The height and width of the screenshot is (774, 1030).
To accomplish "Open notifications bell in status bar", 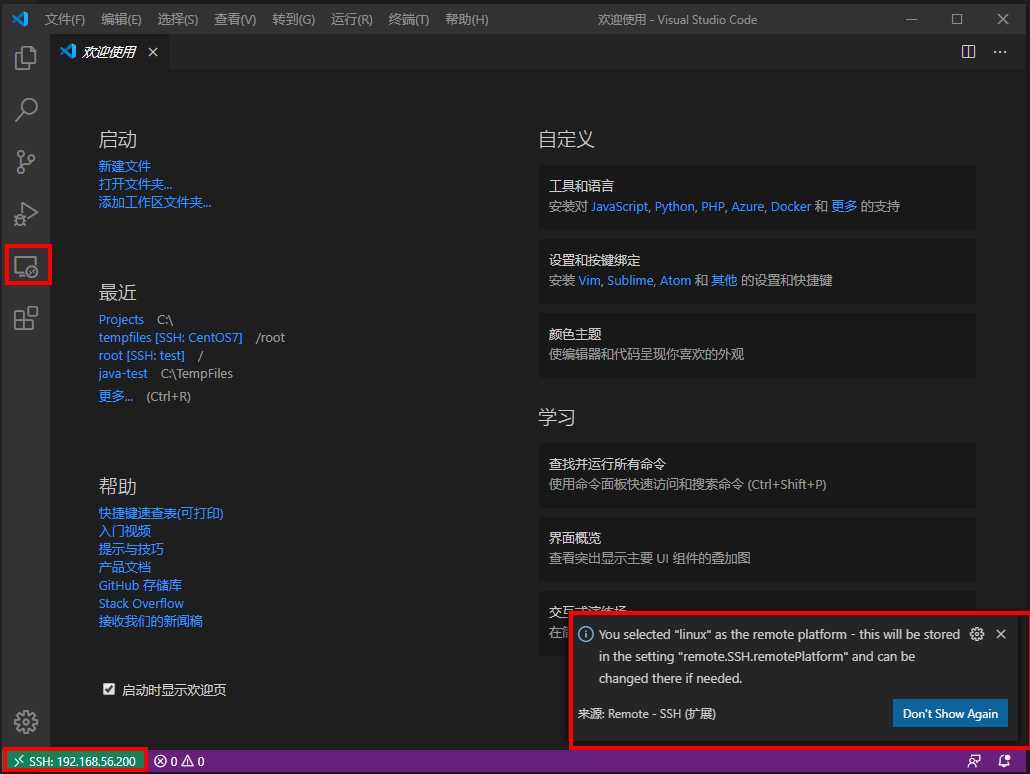I will tap(1004, 761).
